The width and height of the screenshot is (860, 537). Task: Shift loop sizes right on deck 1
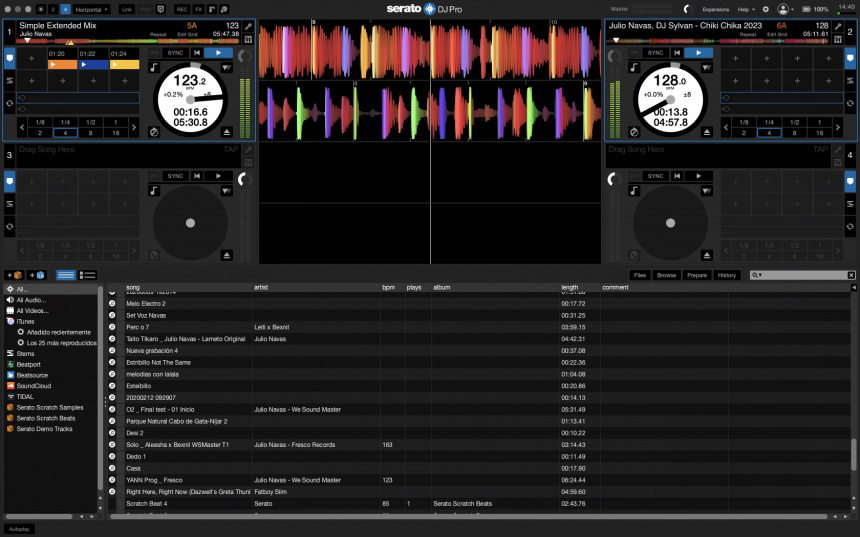134,127
